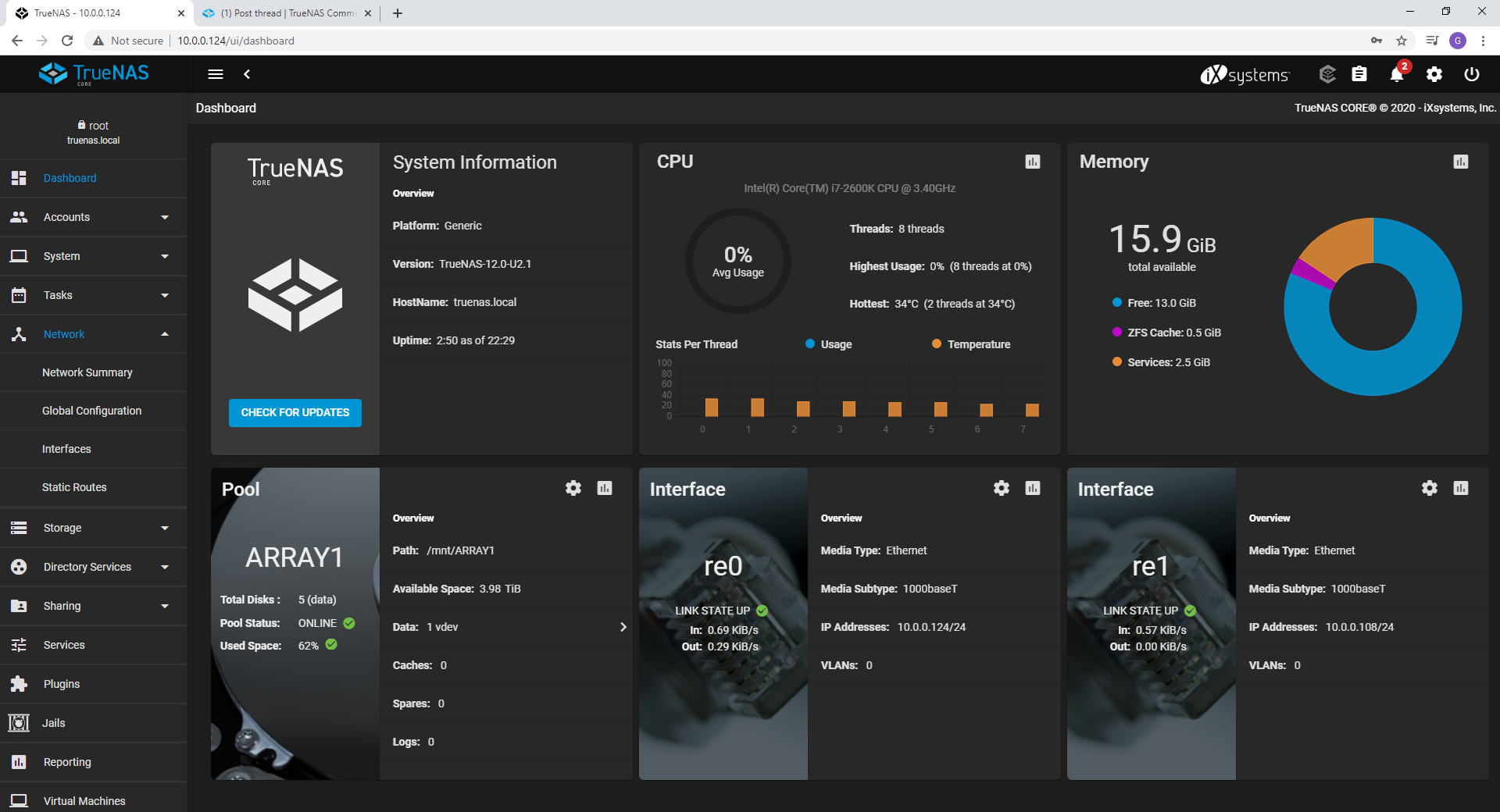Open Pool card settings gear
The image size is (1500, 812).
coord(573,488)
